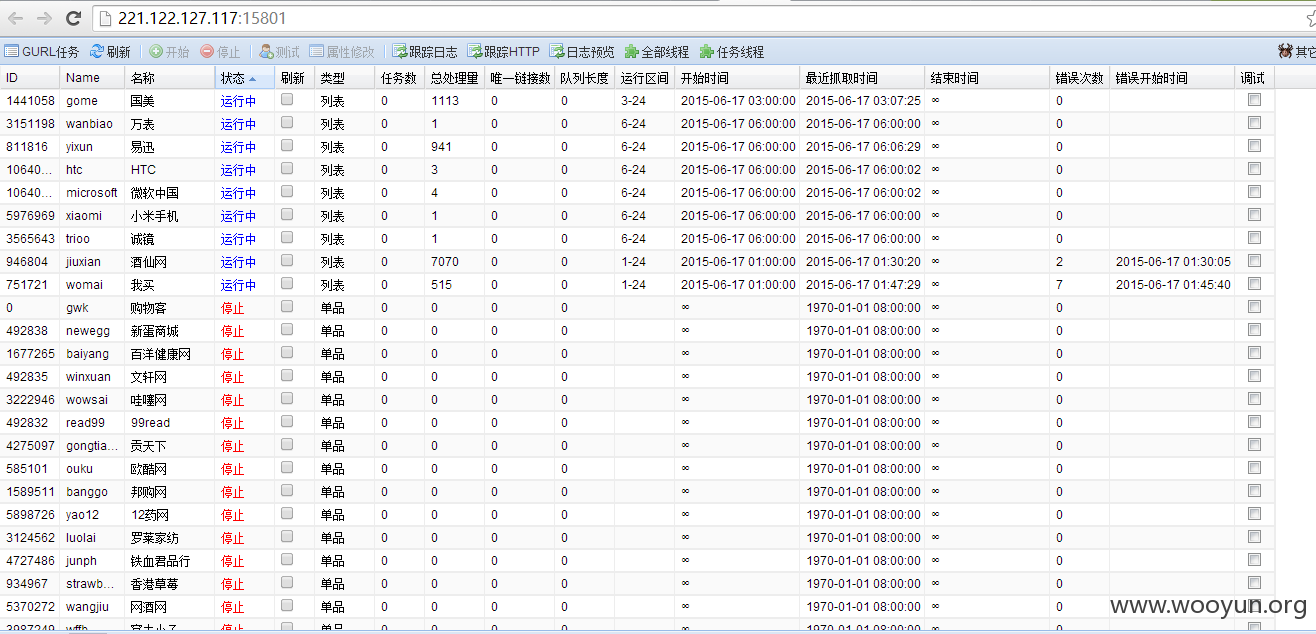Screen dimensions: 1316x634
Task: Open 跟踪日志 trace log
Action: tap(425, 51)
